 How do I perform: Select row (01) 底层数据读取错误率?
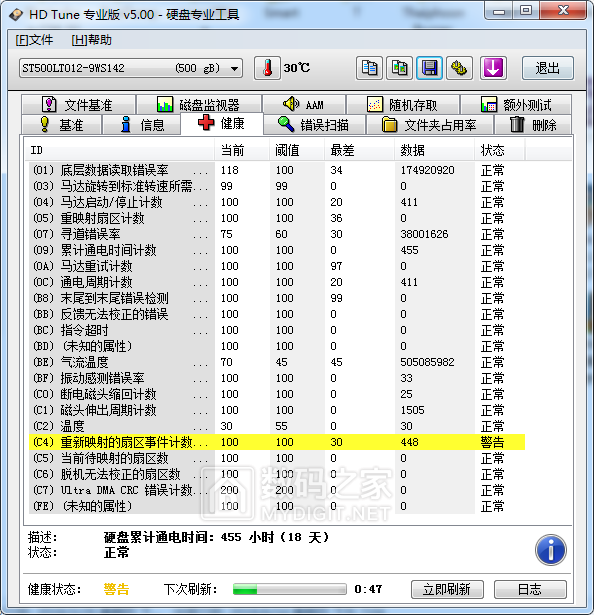pyautogui.click(x=277, y=170)
